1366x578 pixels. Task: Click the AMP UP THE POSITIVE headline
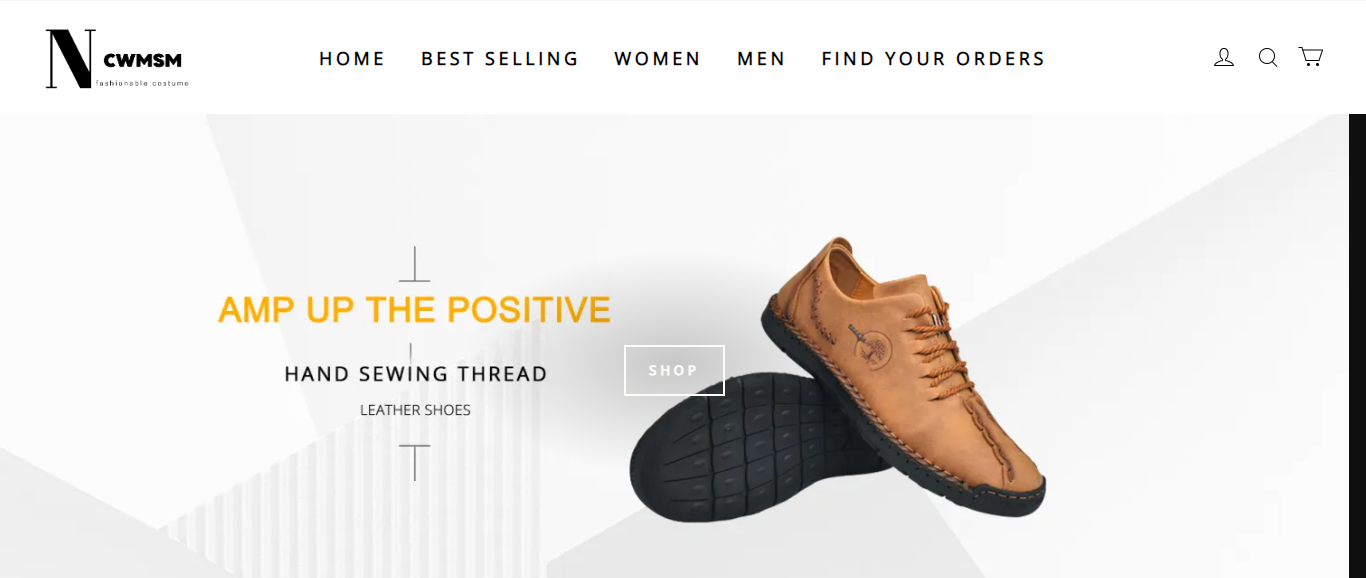point(414,309)
